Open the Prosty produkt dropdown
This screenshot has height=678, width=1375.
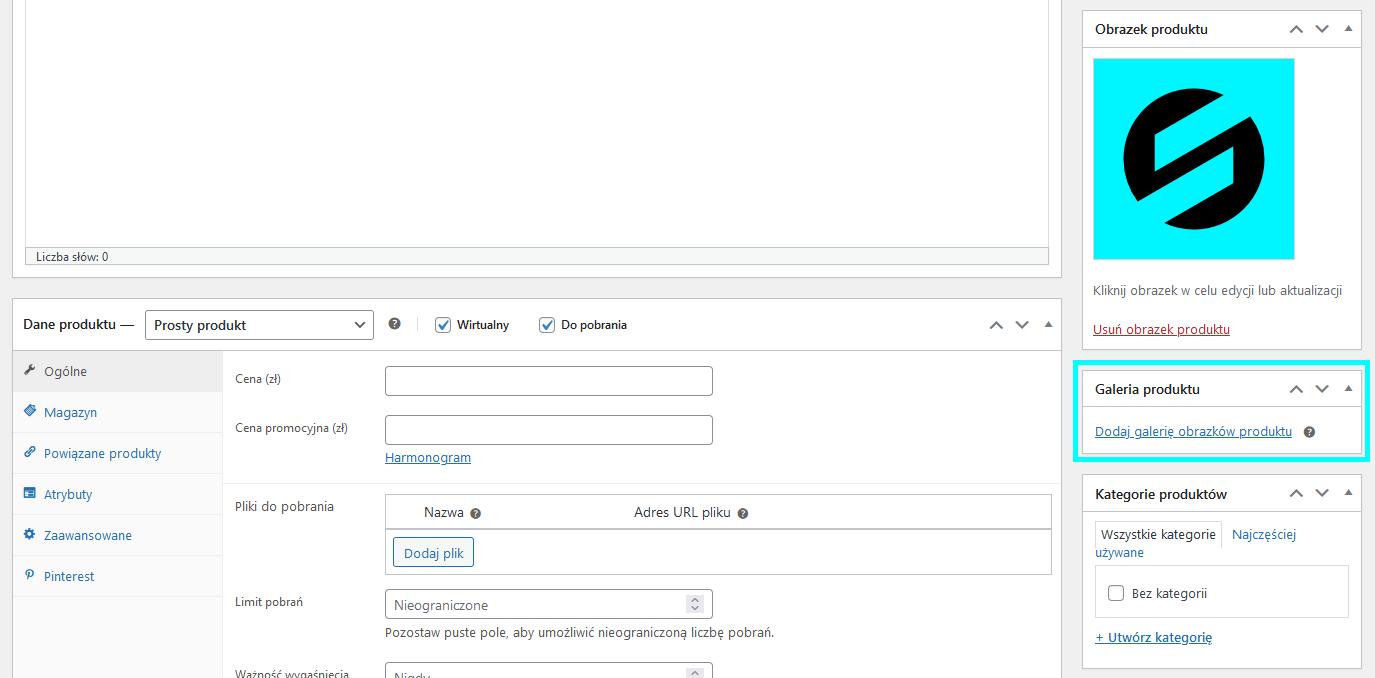(258, 324)
